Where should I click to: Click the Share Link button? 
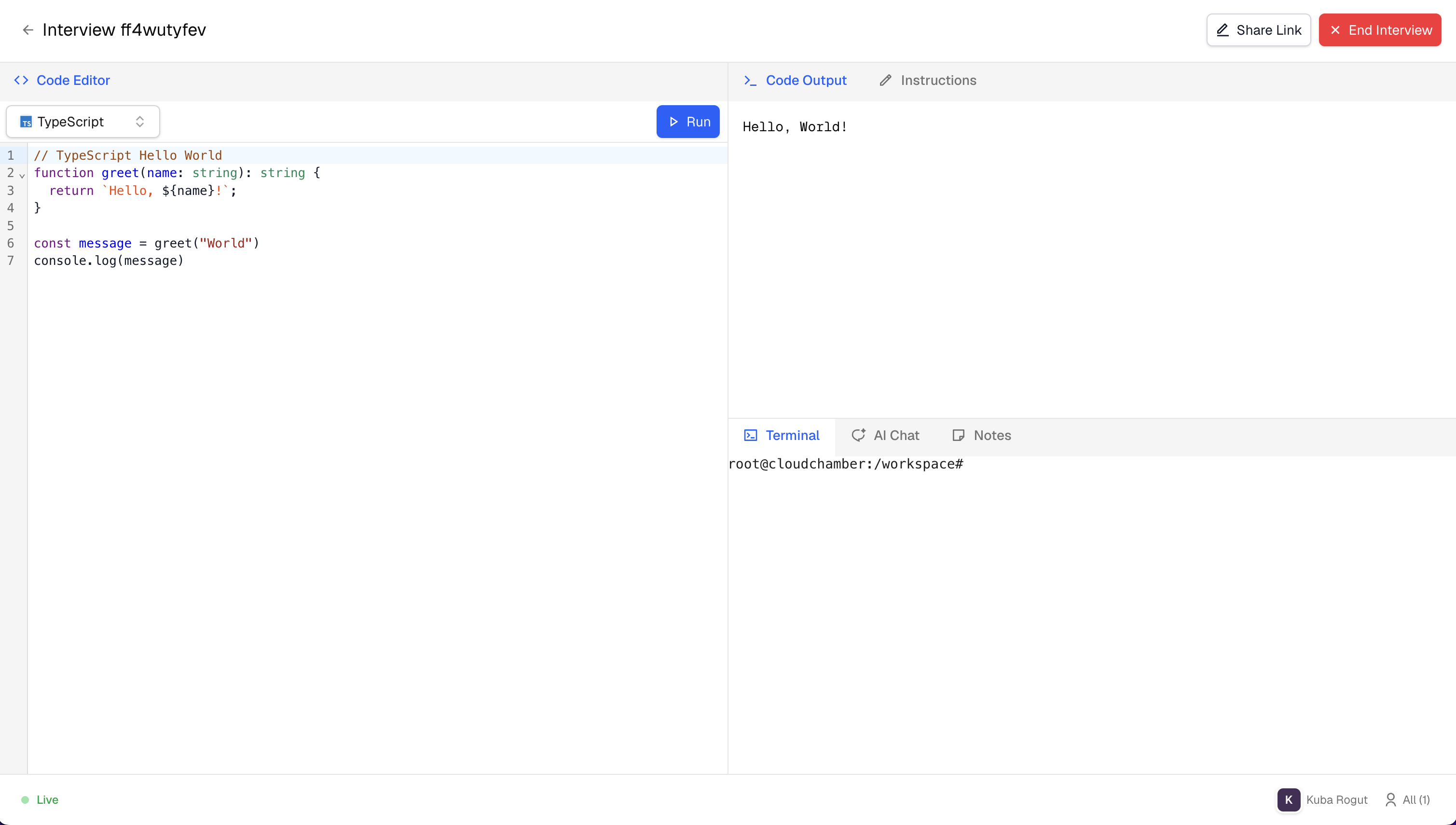coord(1258,30)
